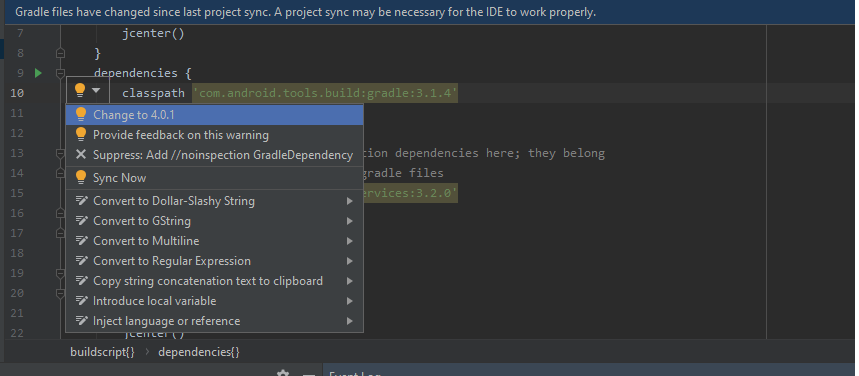Viewport: 859px width, 376px height.
Task: Choose Provide feedback on this warning
Action: (x=214, y=135)
